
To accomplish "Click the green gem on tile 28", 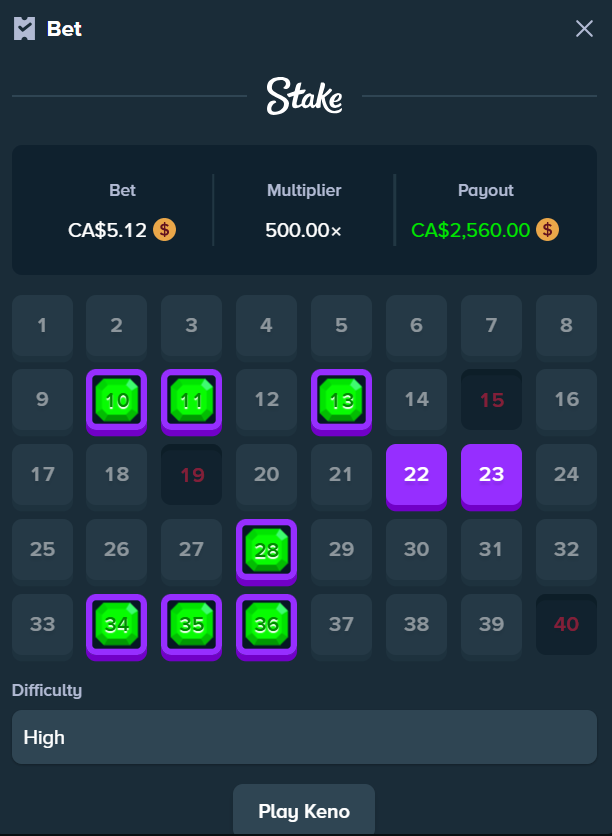I will click(x=266, y=549).
